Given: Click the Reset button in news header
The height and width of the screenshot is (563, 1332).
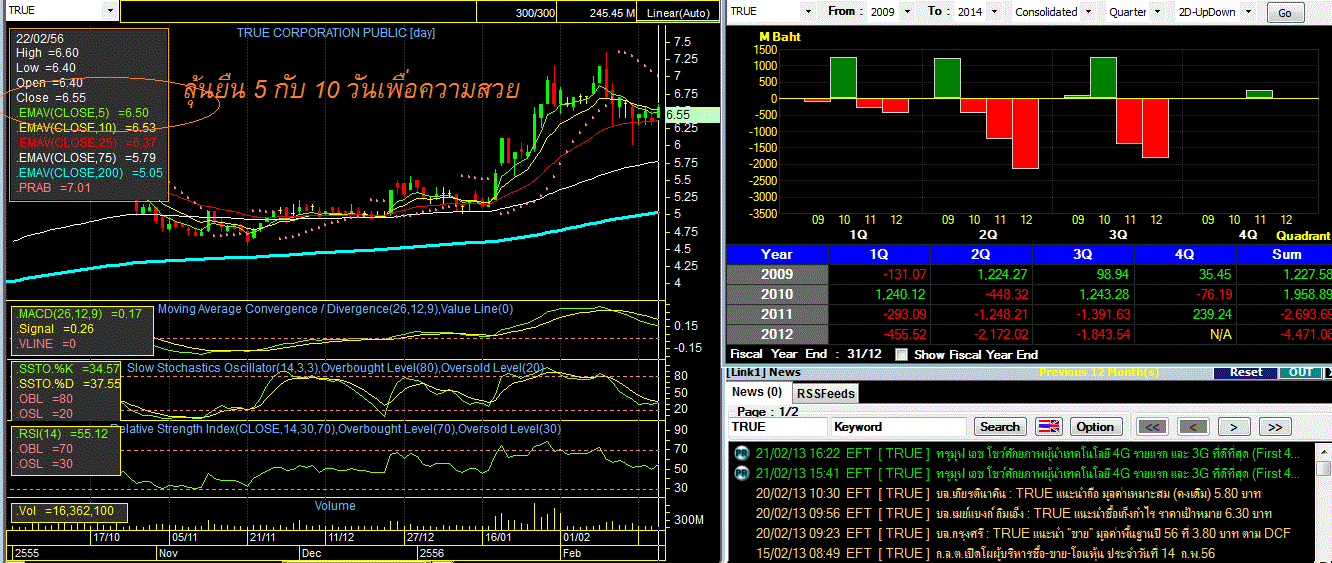Looking at the screenshot, I should tap(1246, 373).
